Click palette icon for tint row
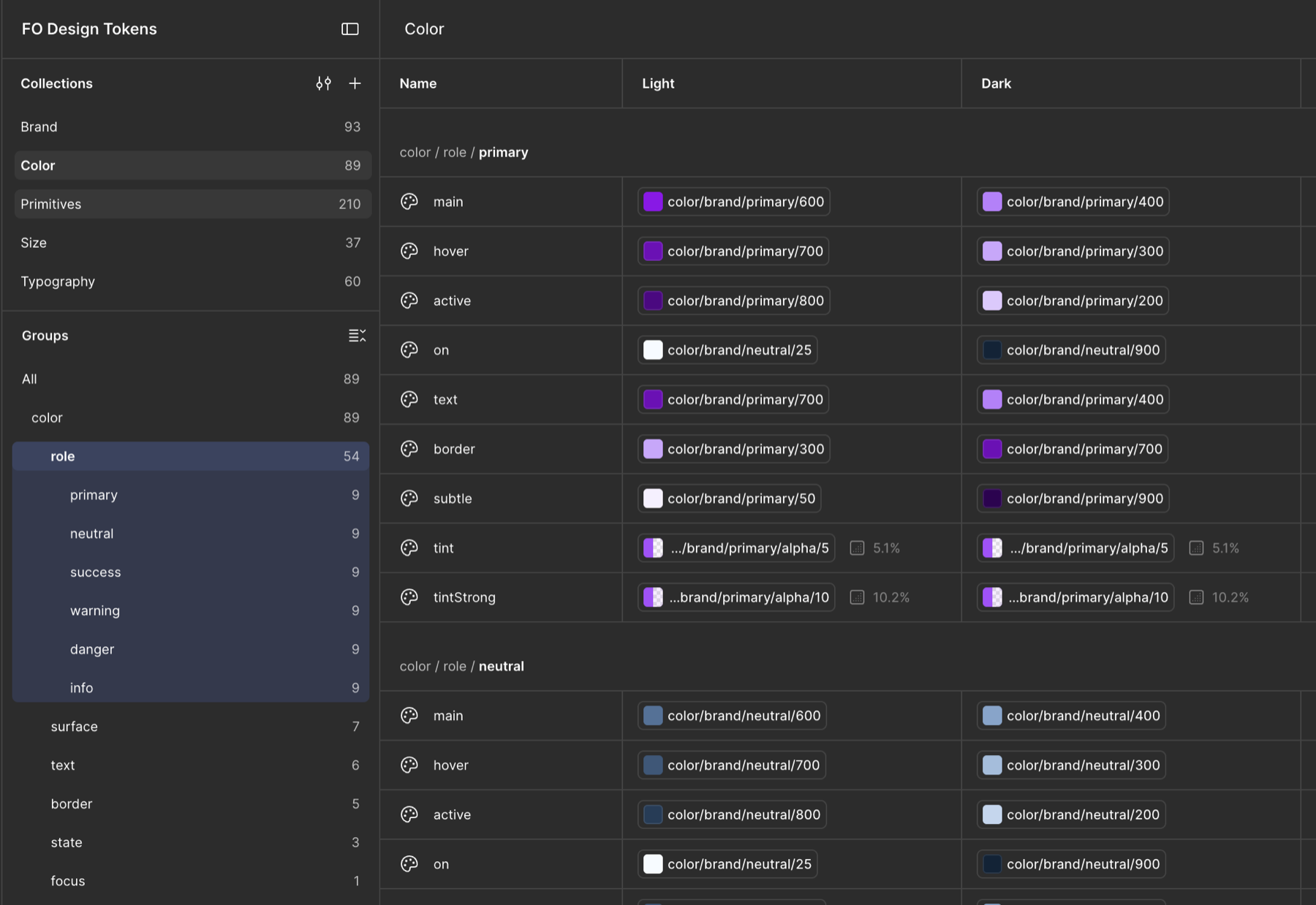This screenshot has width=1316, height=905. coord(409,548)
